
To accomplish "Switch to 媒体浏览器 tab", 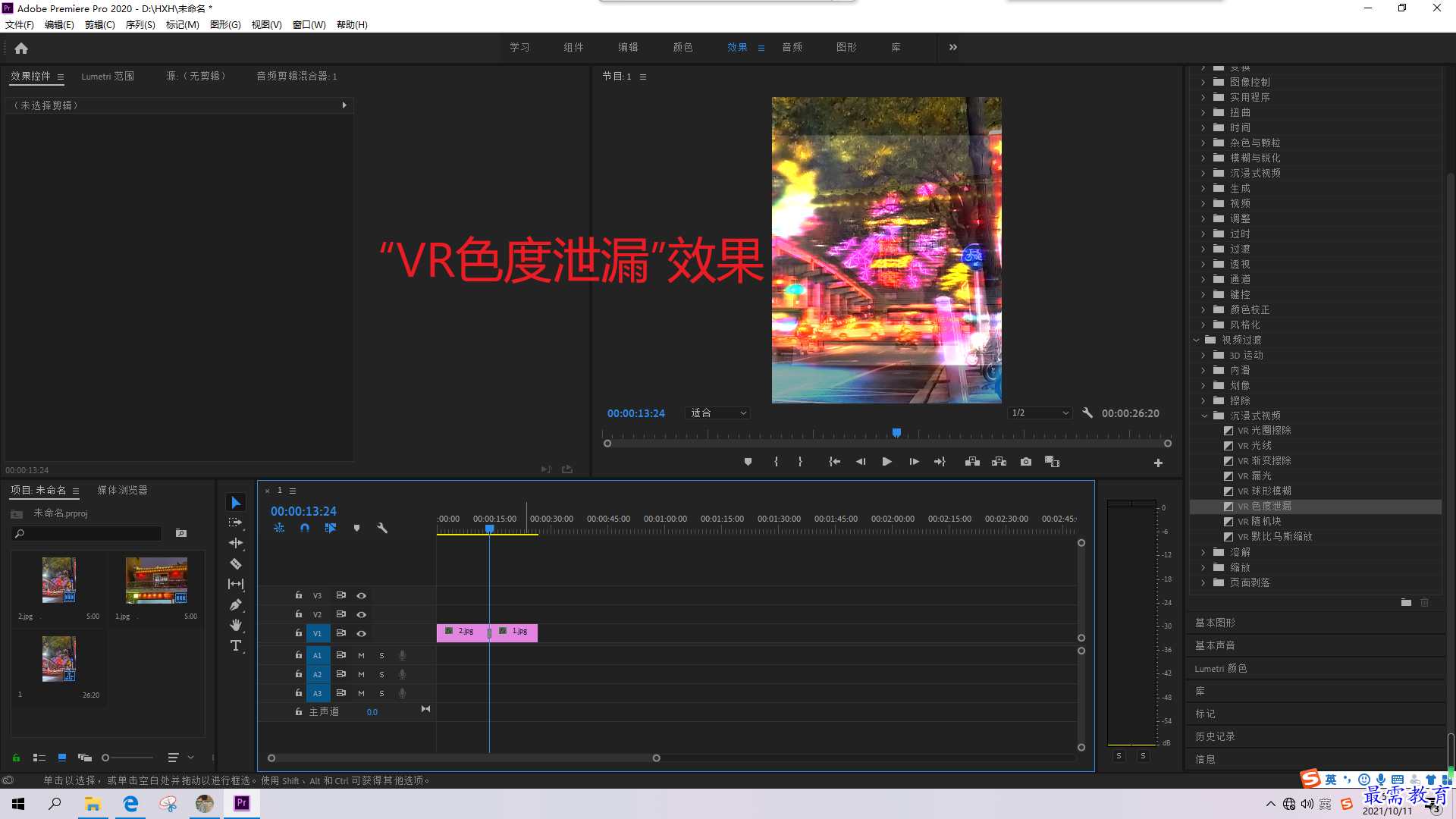I will pos(122,490).
